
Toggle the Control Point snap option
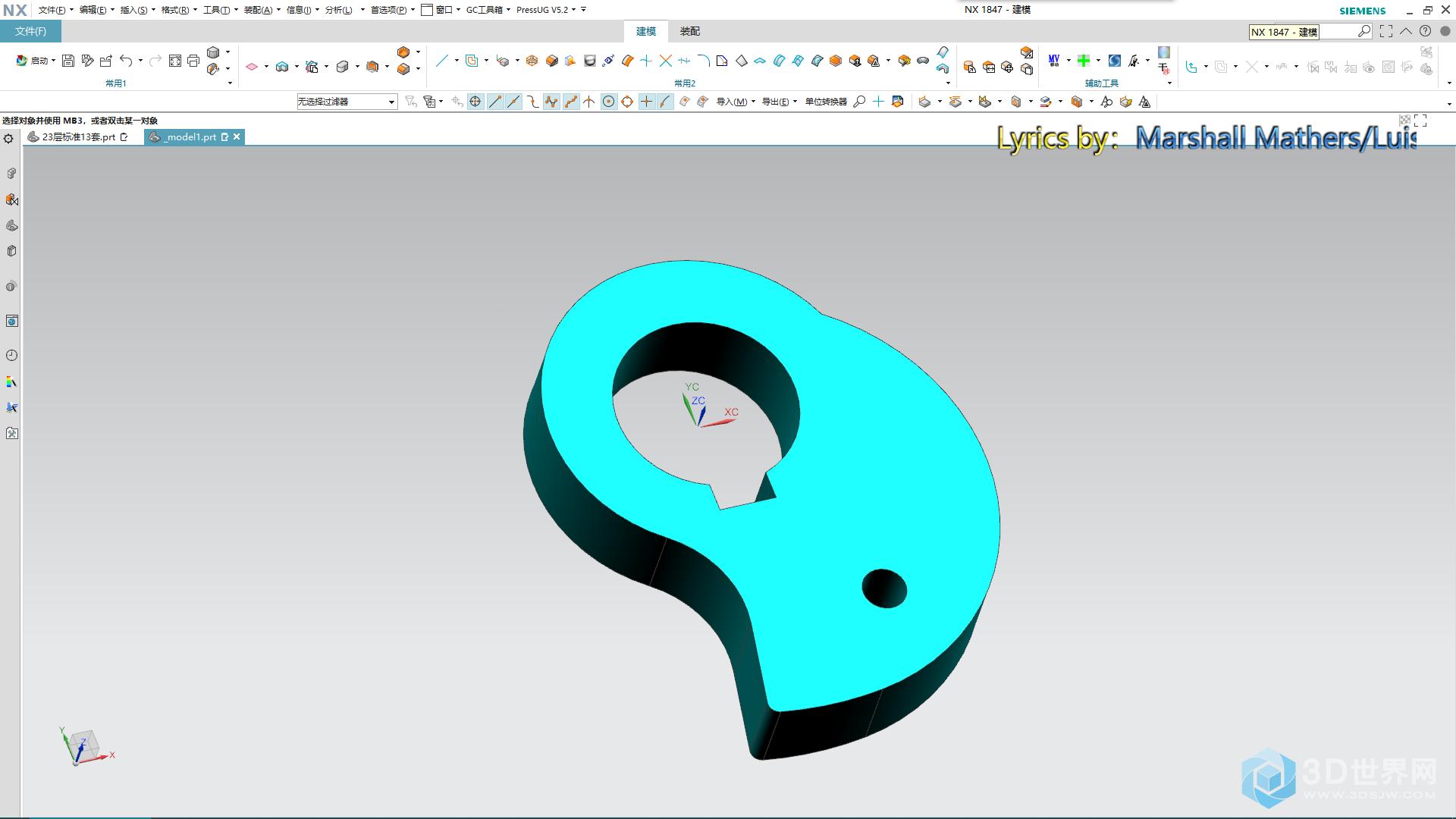pos(532,102)
